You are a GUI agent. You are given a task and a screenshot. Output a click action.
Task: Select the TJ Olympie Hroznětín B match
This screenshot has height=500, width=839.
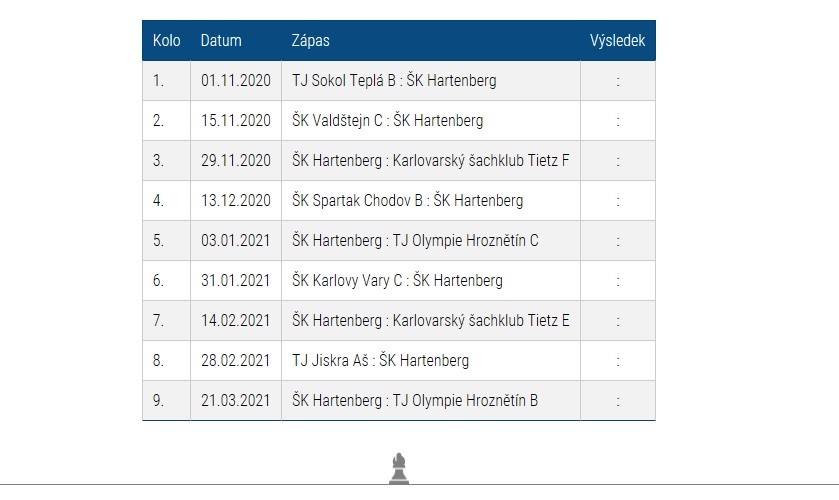415,401
